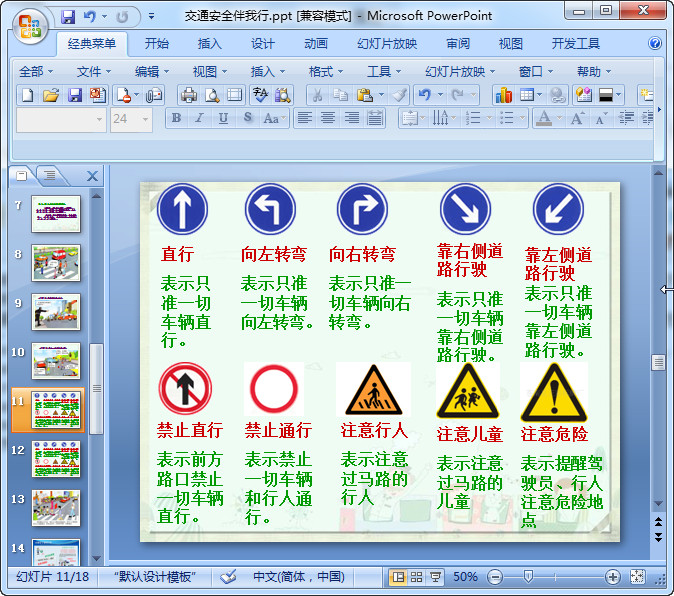674x596 pixels.
Task: Click the Print icon in toolbar
Action: click(x=189, y=95)
